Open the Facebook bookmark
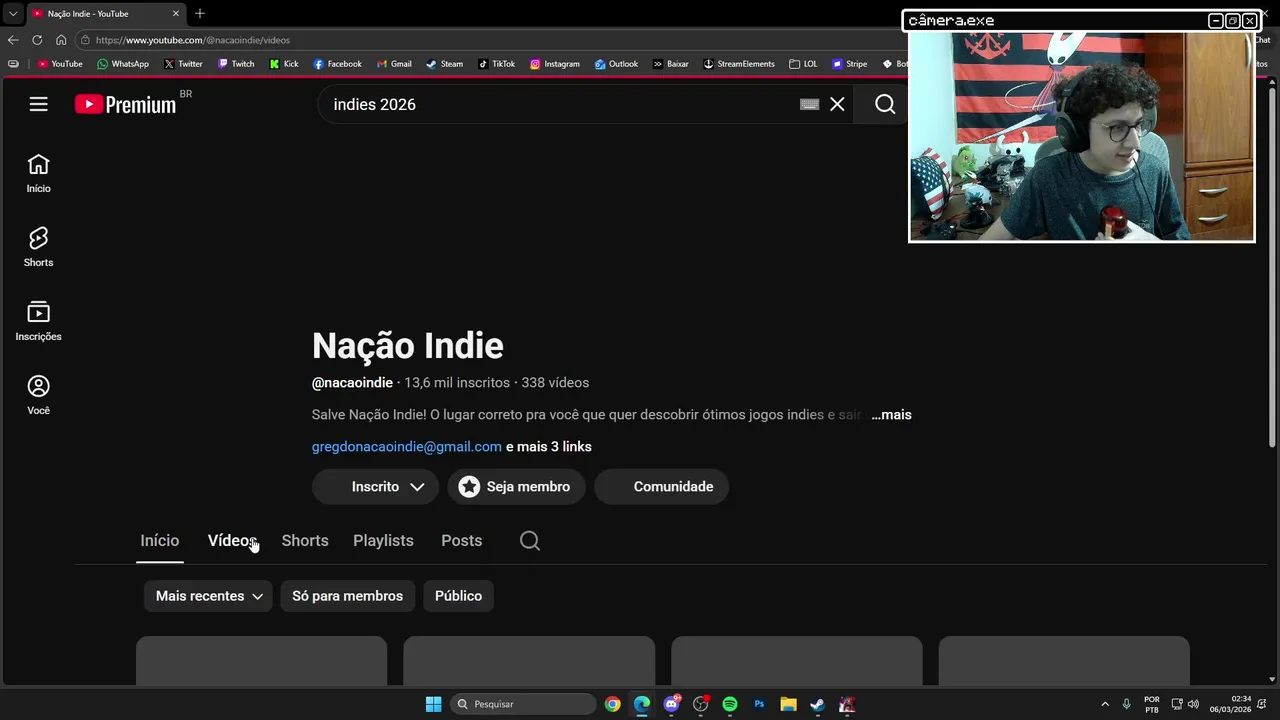 click(337, 64)
